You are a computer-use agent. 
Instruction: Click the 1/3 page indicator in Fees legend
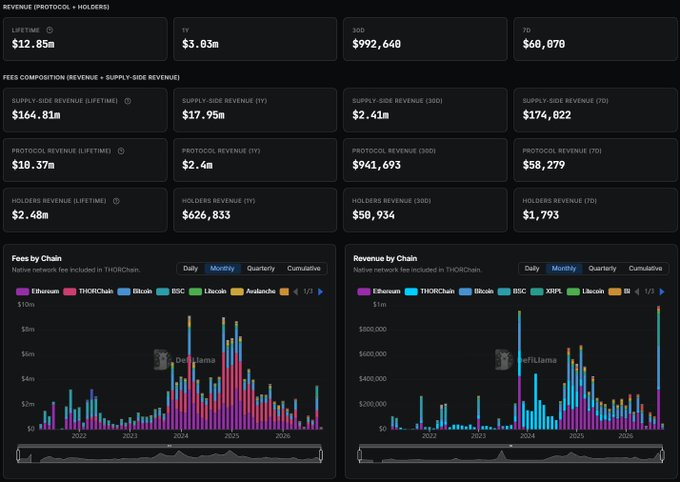pyautogui.click(x=308, y=292)
